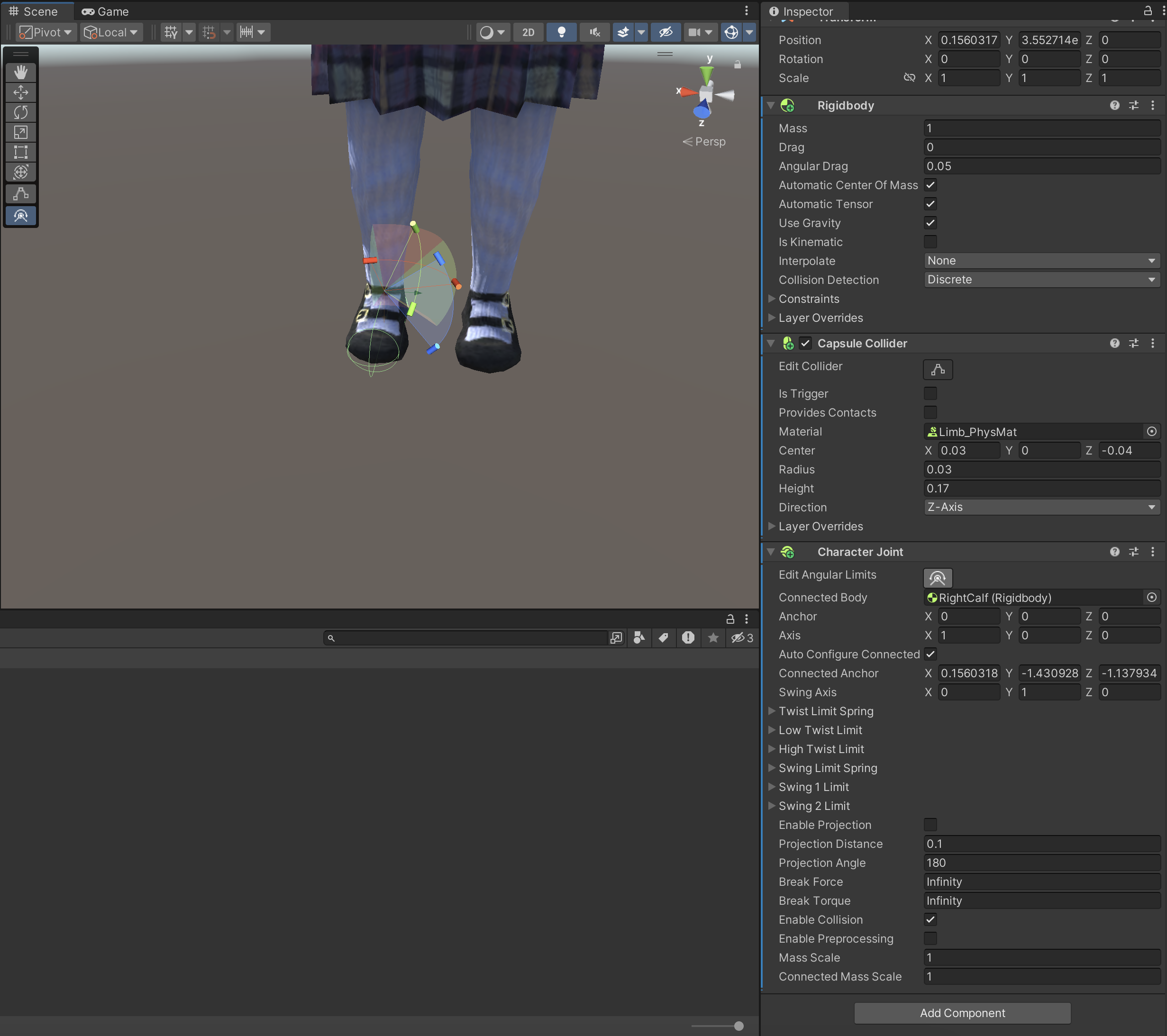Click the Add Component button
The height and width of the screenshot is (1036, 1167).
(962, 1013)
